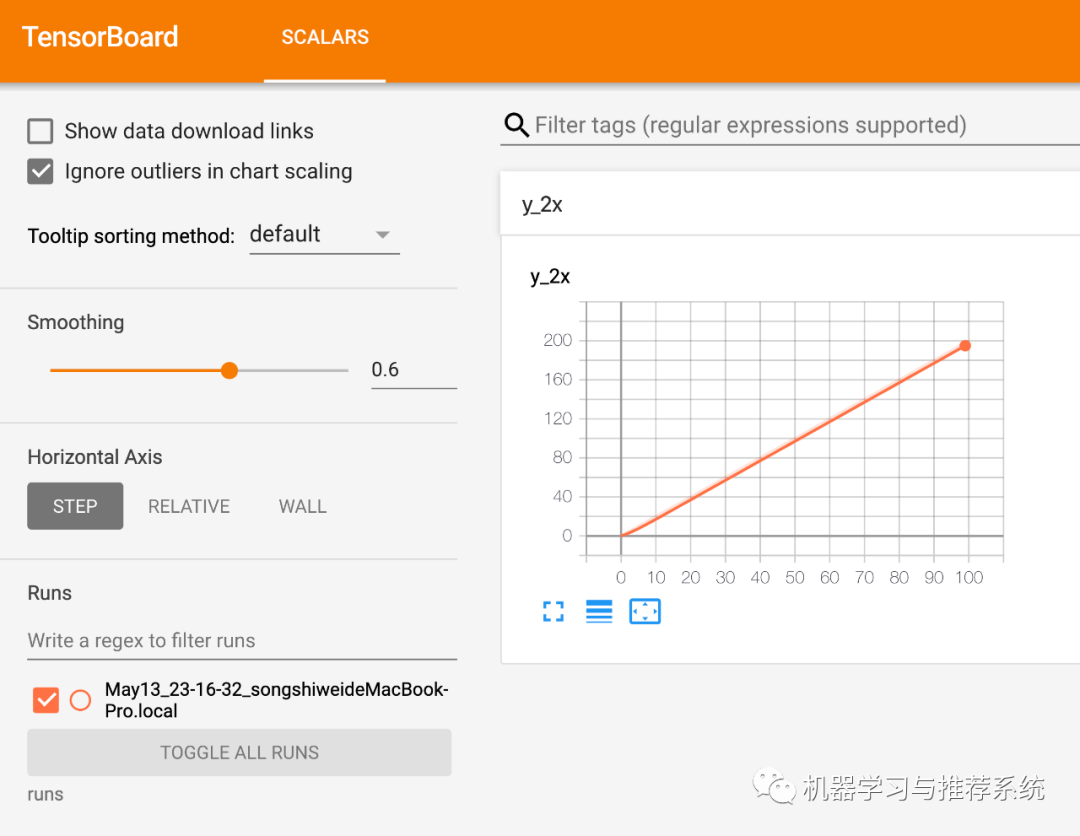Toggle y-axis log scale icon
The image size is (1080, 836).
click(599, 612)
